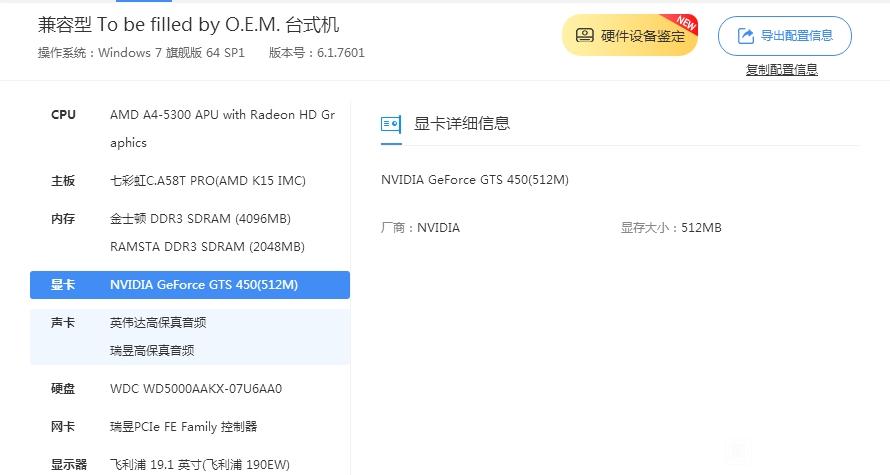Select the 显示器 Philips monitor row

(x=190, y=464)
